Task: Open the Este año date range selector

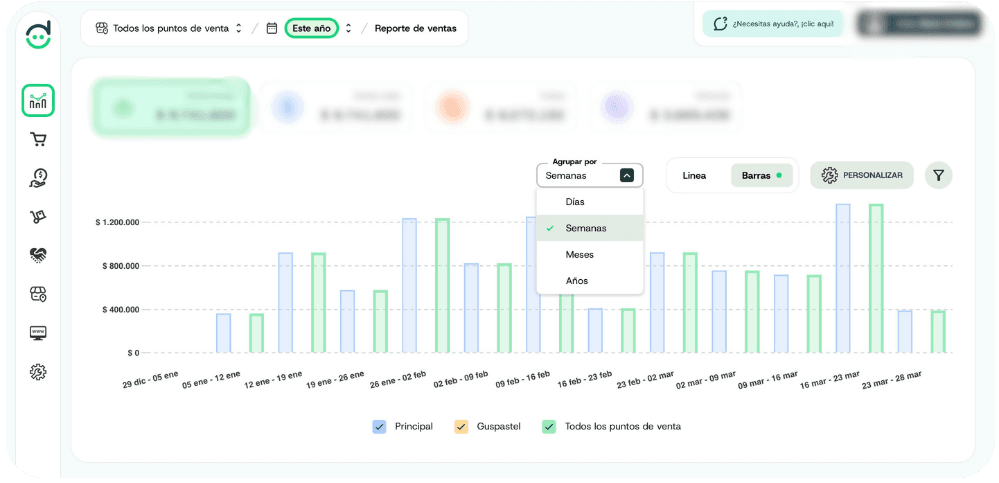Action: tap(311, 28)
